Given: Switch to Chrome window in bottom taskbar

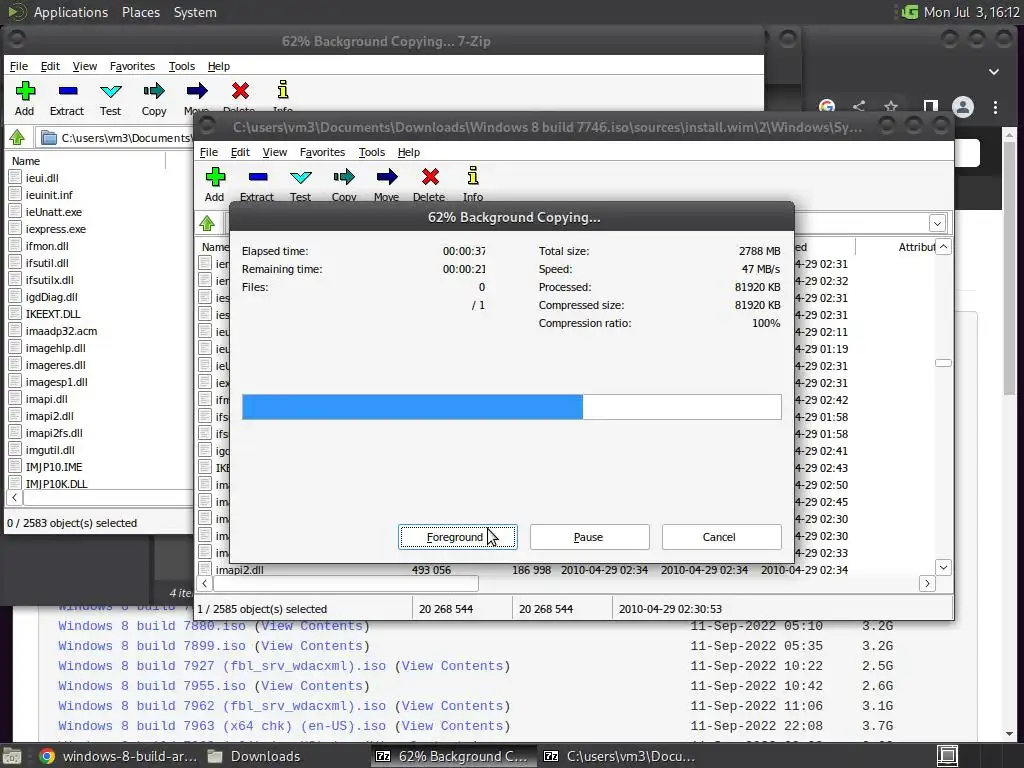Looking at the screenshot, I should (x=118, y=756).
